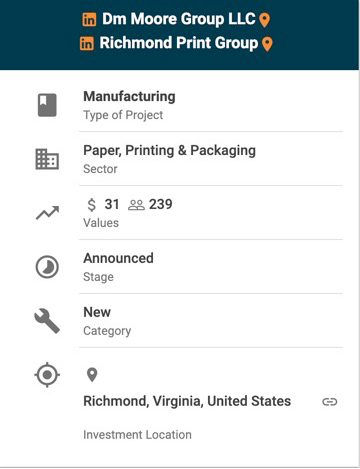Image resolution: width=360 pixels, height=469 pixels.
Task: Click the trending arrow icon for Values
Action: [47, 213]
